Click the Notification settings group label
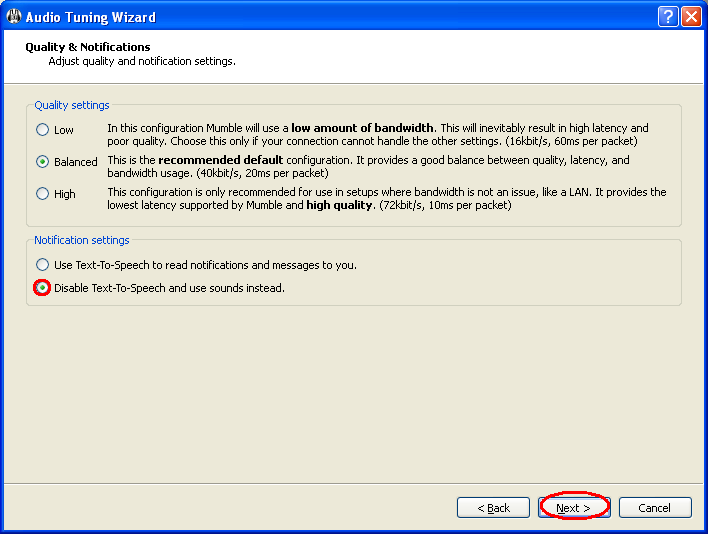 coord(82,240)
